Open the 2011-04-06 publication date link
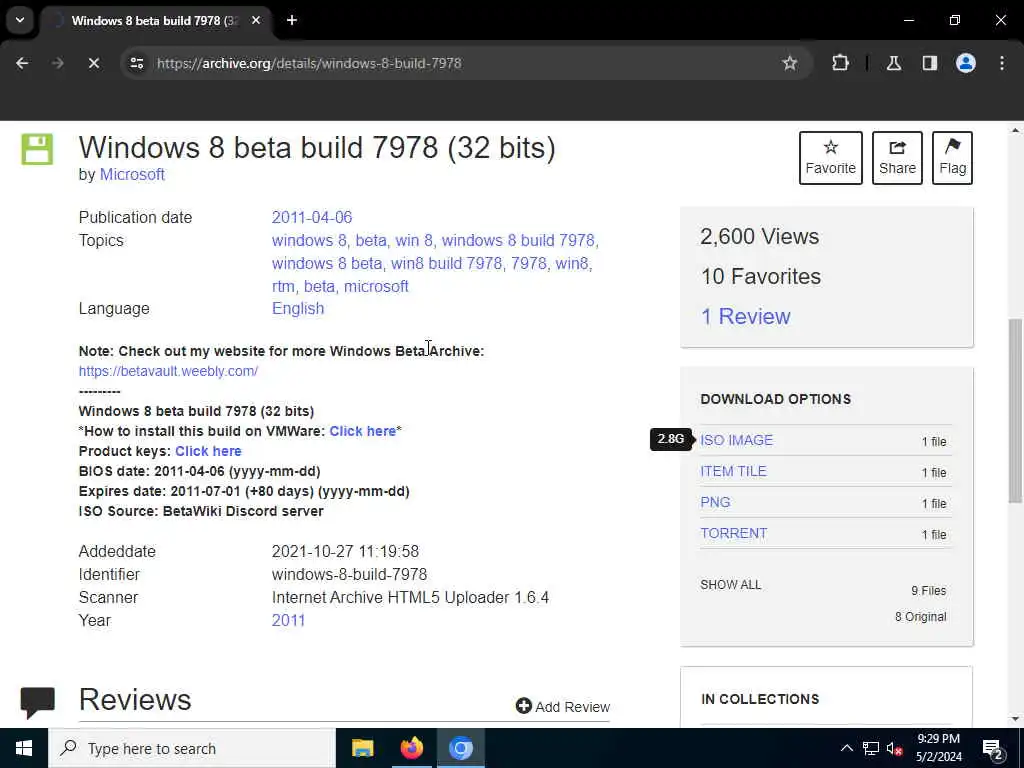1024x768 pixels. [312, 217]
